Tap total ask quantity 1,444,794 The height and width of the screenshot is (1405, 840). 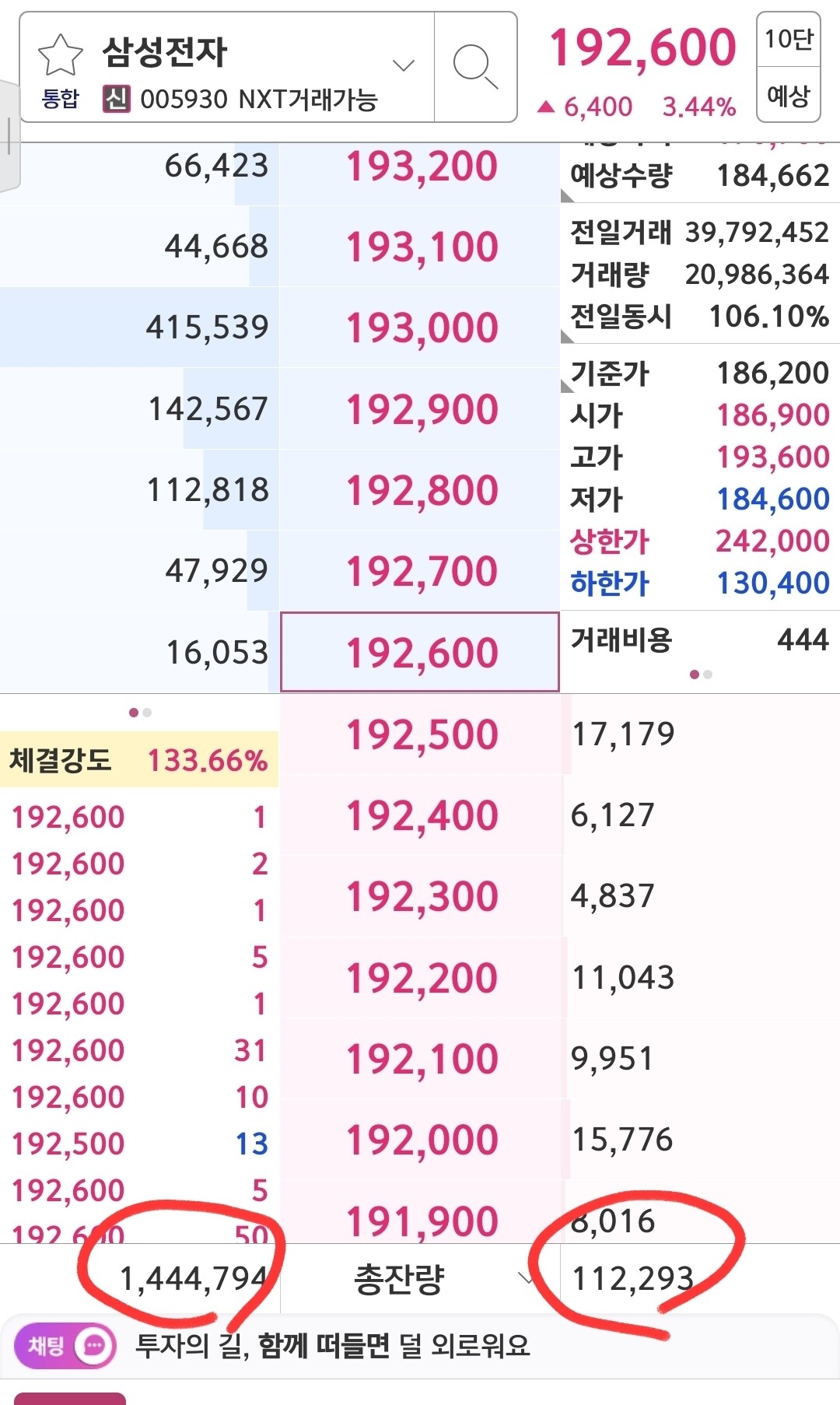(193, 1279)
